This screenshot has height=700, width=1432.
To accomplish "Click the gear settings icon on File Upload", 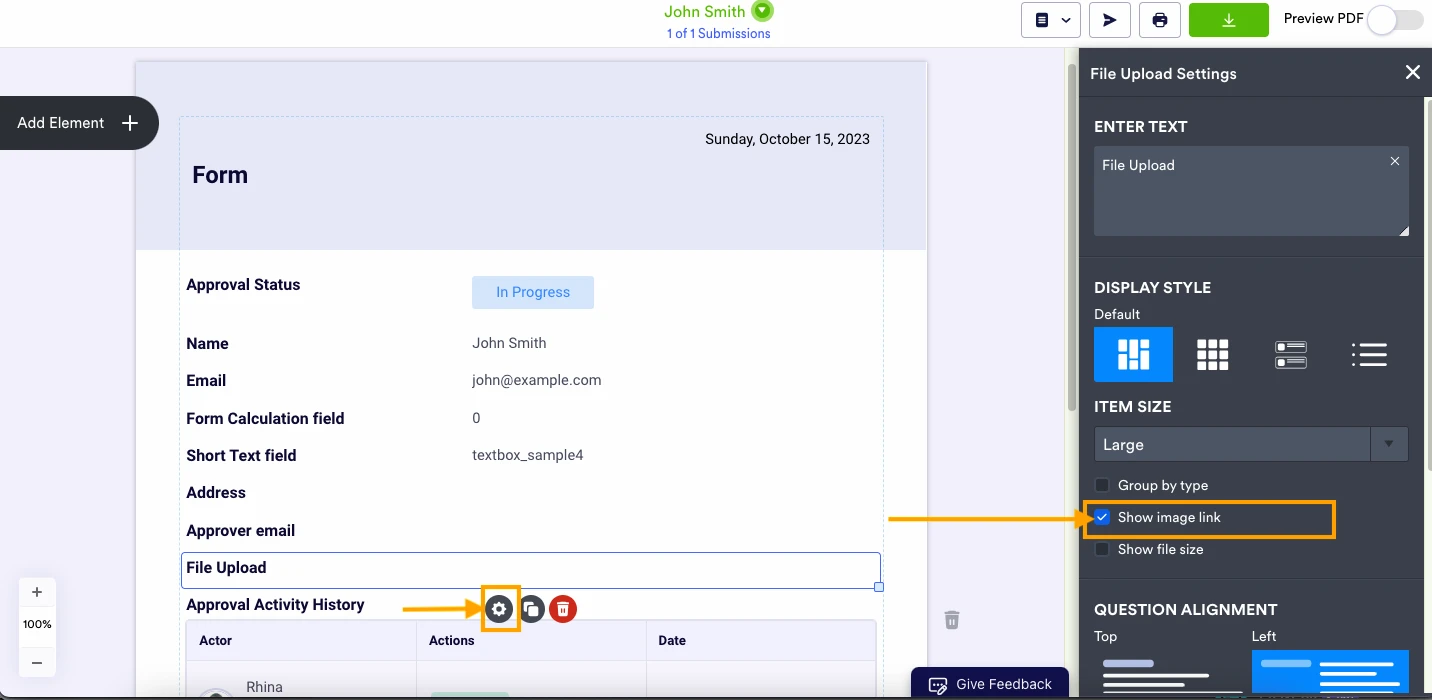I will (x=499, y=608).
